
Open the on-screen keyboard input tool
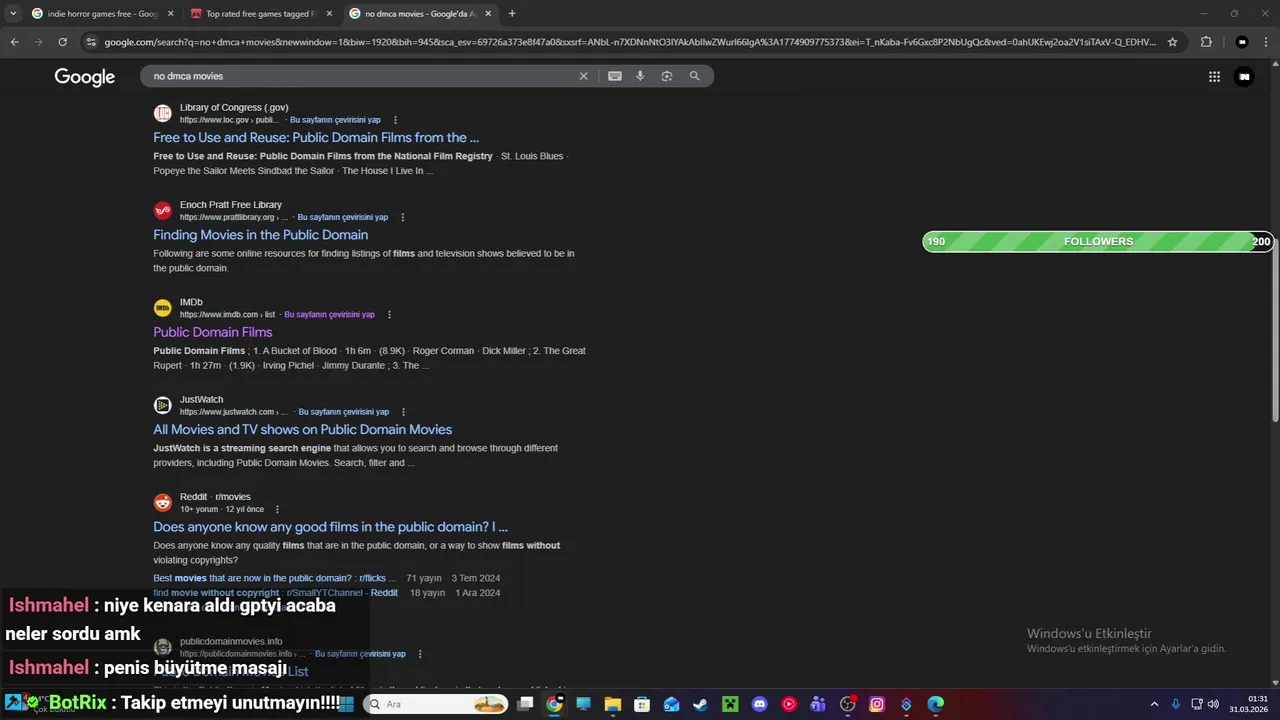coord(615,76)
